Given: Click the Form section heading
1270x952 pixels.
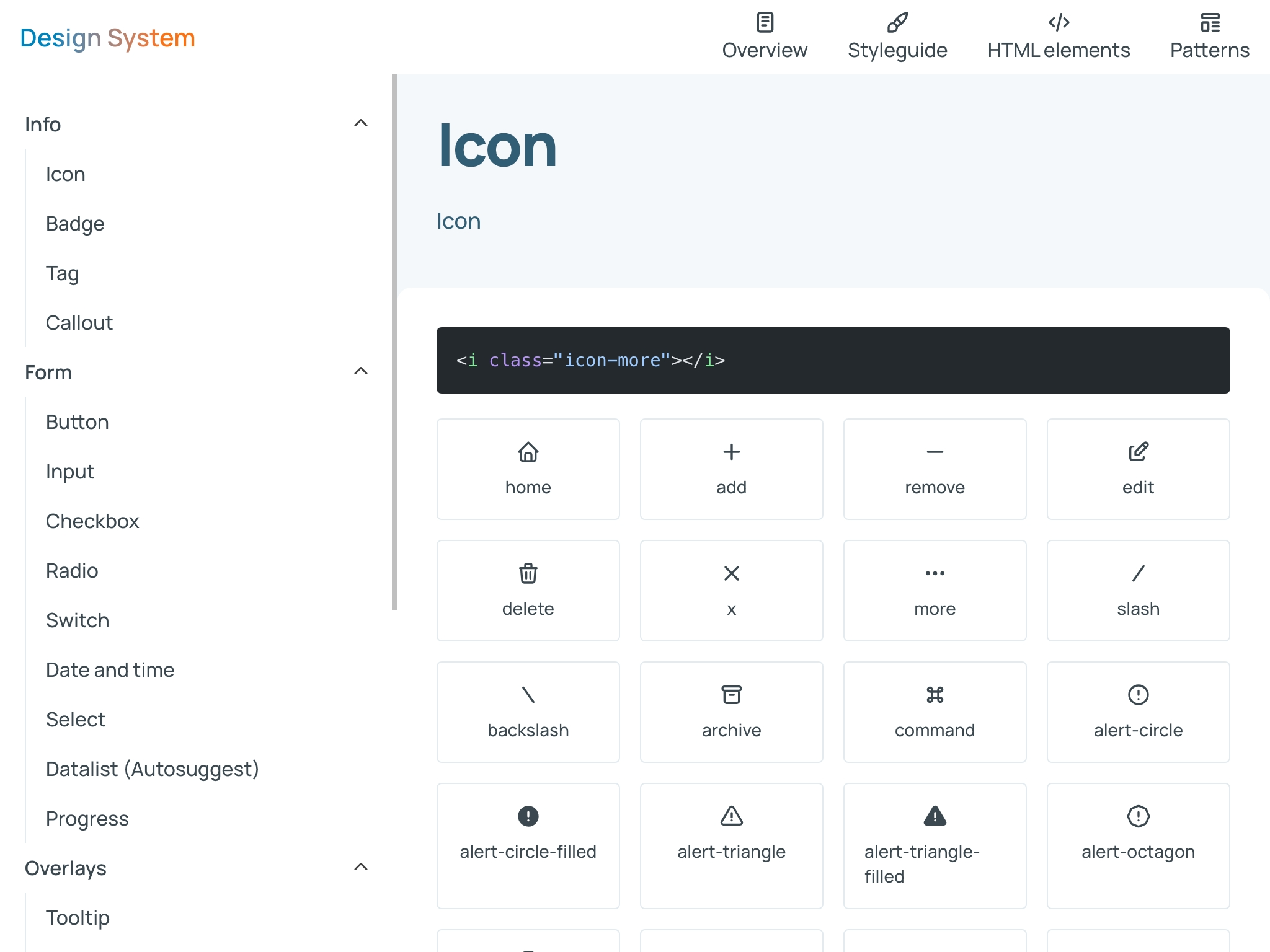Looking at the screenshot, I should point(48,372).
